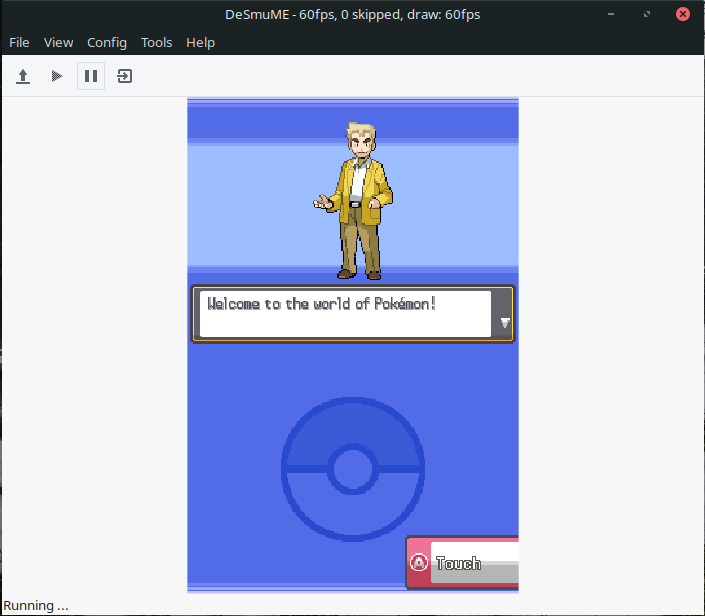The image size is (705, 616).
Task: Open the Tools menu
Action: (x=156, y=43)
